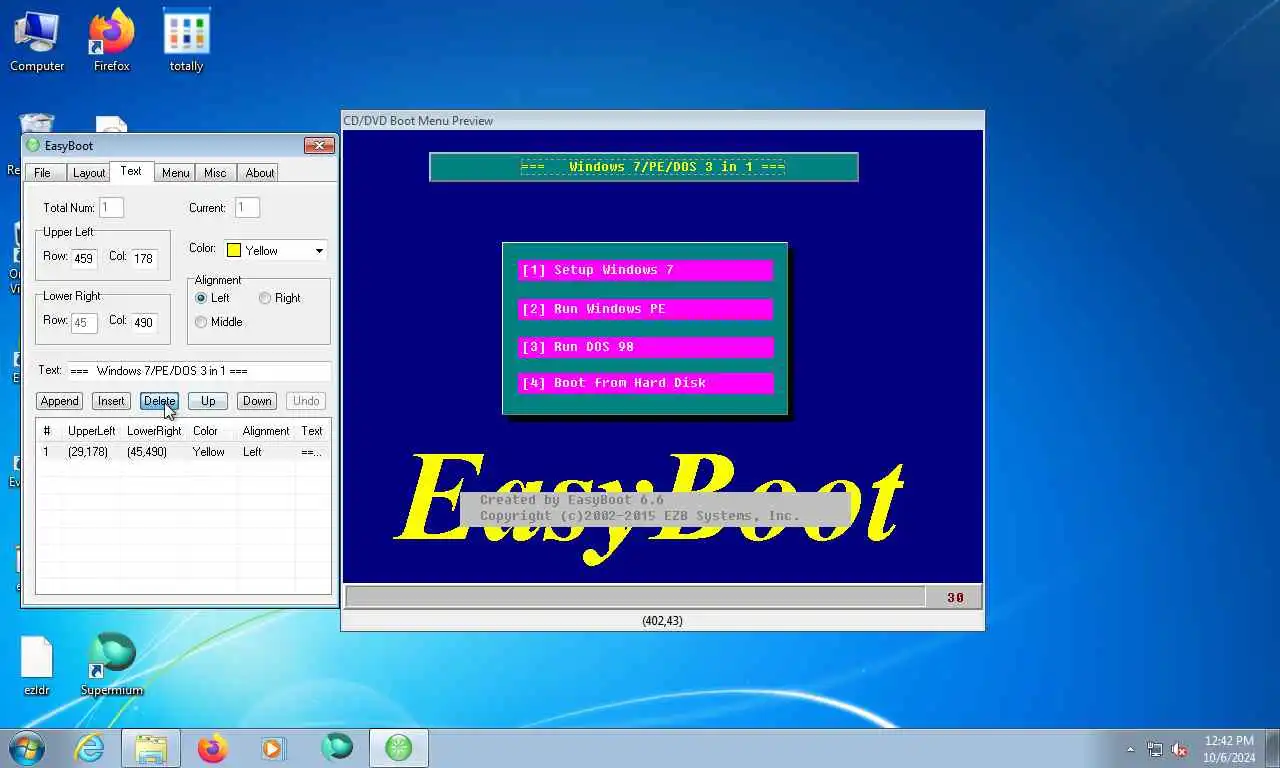Image resolution: width=1280 pixels, height=768 pixels.
Task: Launch the Supermium desktop shortcut
Action: tap(112, 666)
